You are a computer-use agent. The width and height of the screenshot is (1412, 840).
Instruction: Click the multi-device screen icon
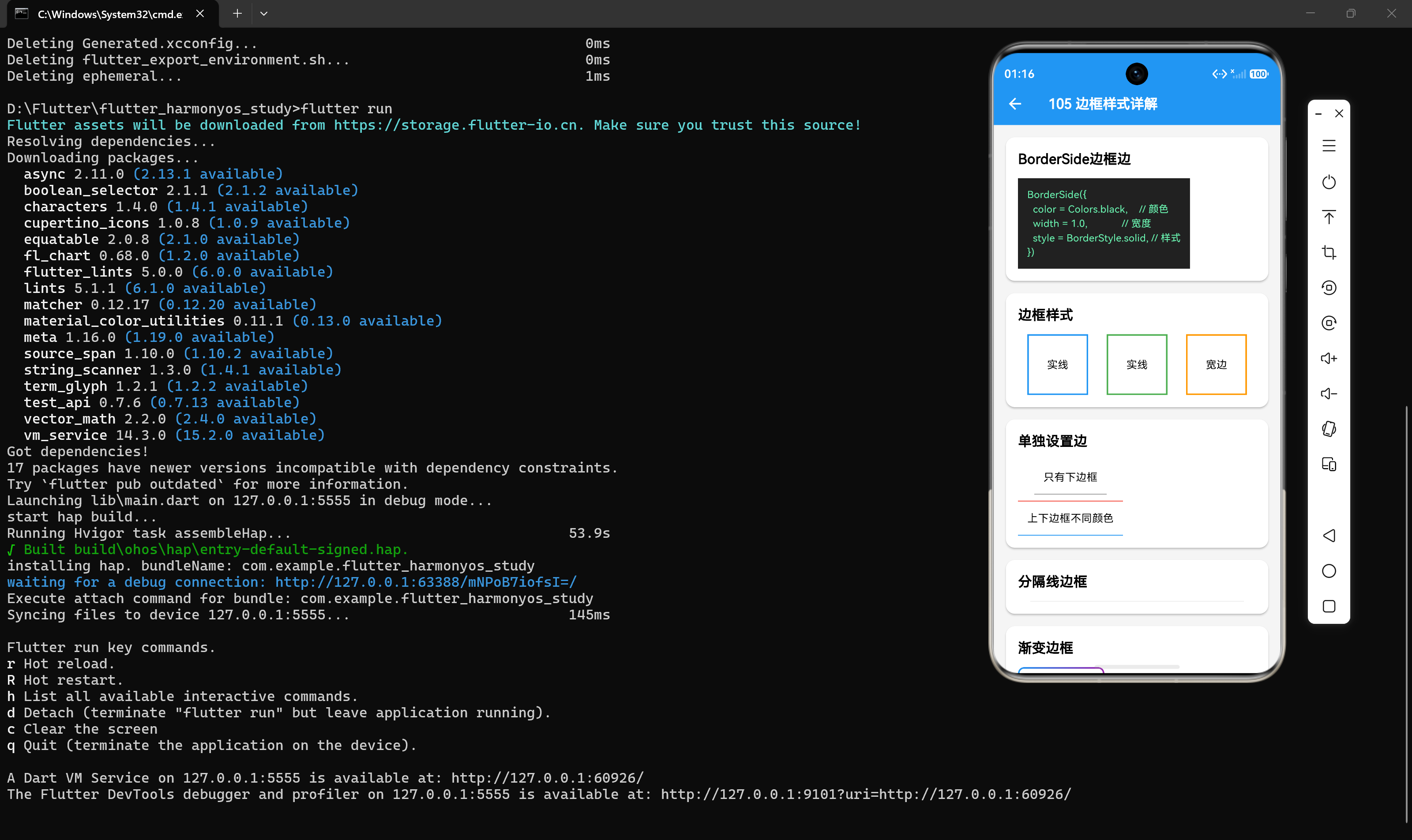click(x=1329, y=464)
